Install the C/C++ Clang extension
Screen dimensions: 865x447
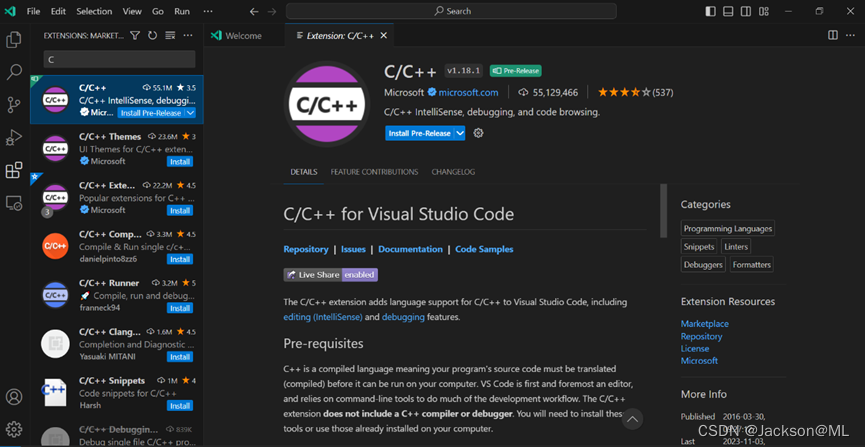pos(180,357)
